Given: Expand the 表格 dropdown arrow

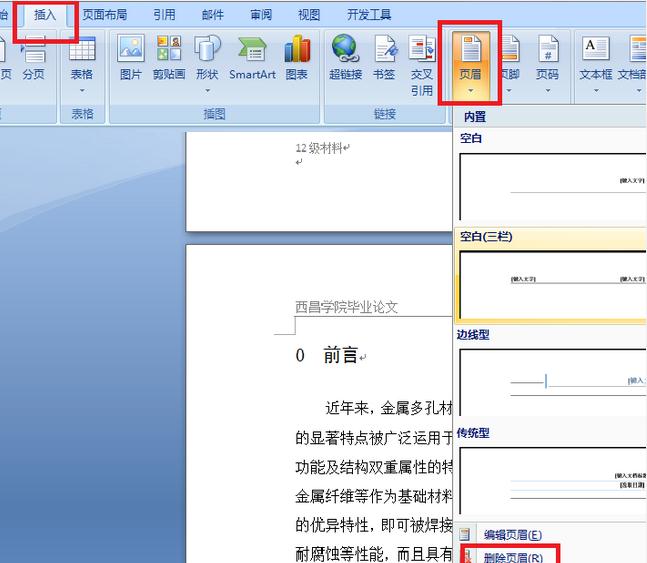Looking at the screenshot, I should pos(82,90).
